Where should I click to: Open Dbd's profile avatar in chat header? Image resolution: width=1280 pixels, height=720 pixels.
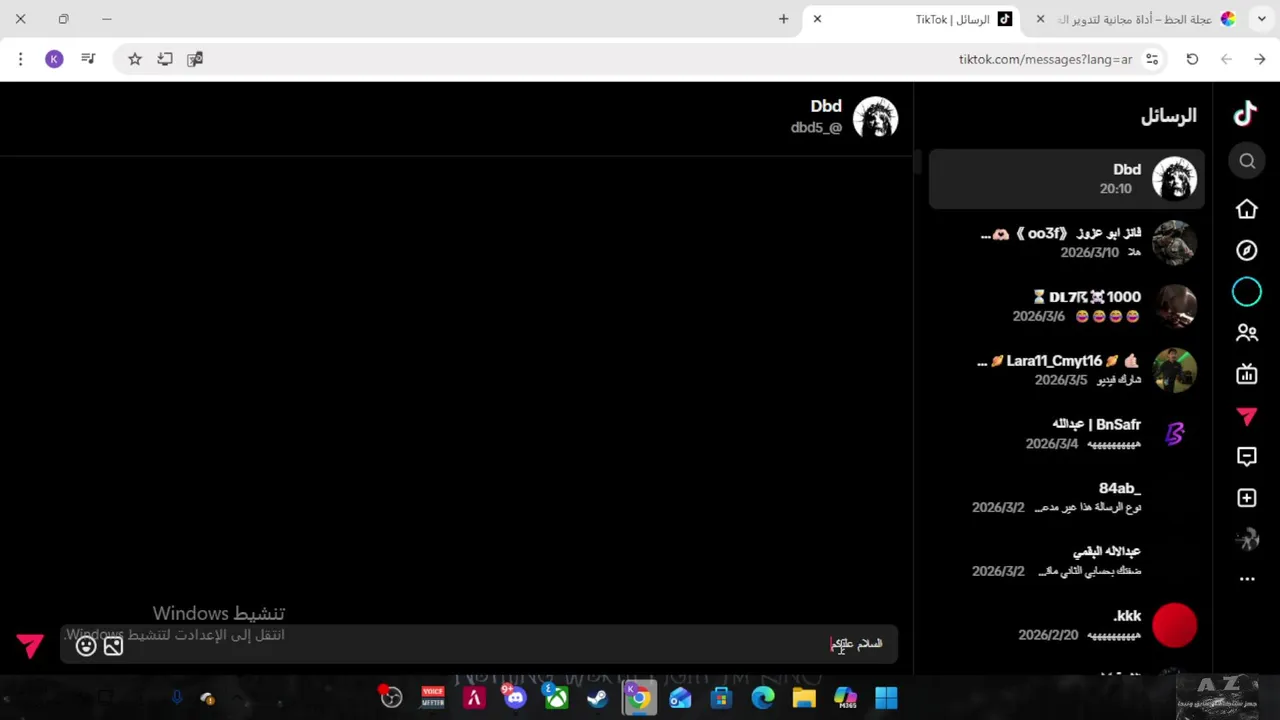pyautogui.click(x=875, y=119)
